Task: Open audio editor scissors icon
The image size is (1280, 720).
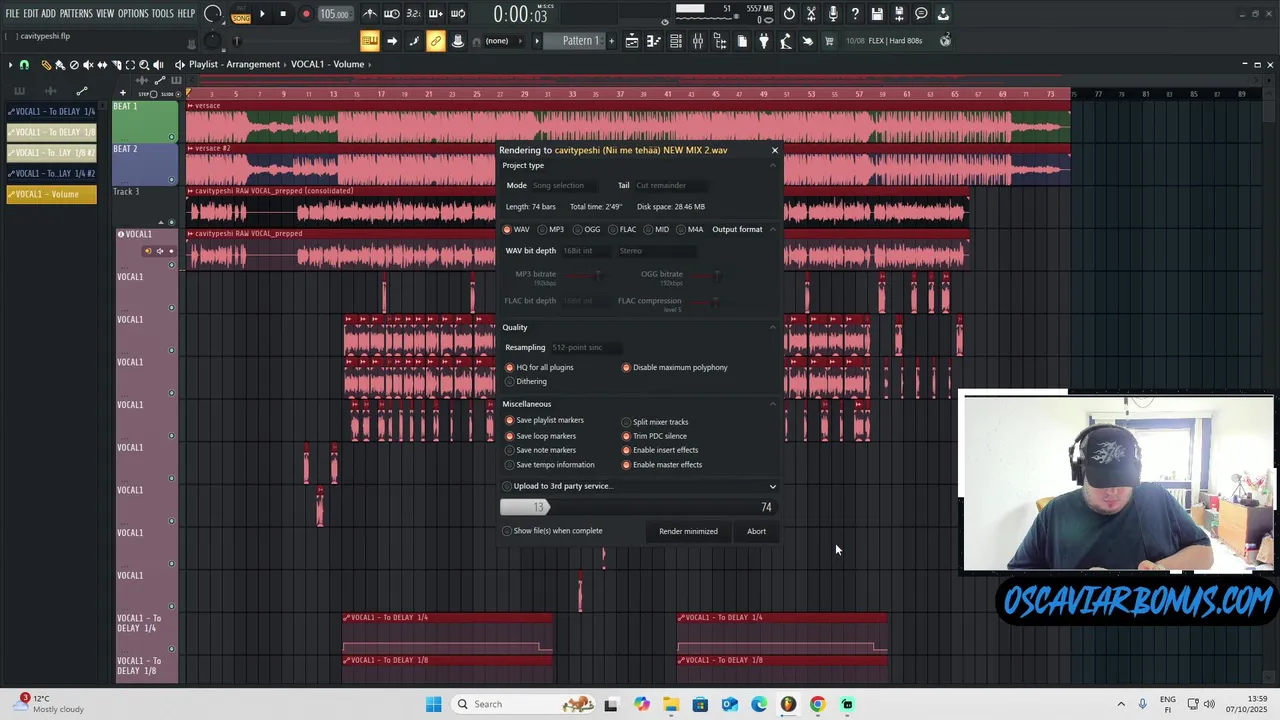Action: [x=811, y=14]
